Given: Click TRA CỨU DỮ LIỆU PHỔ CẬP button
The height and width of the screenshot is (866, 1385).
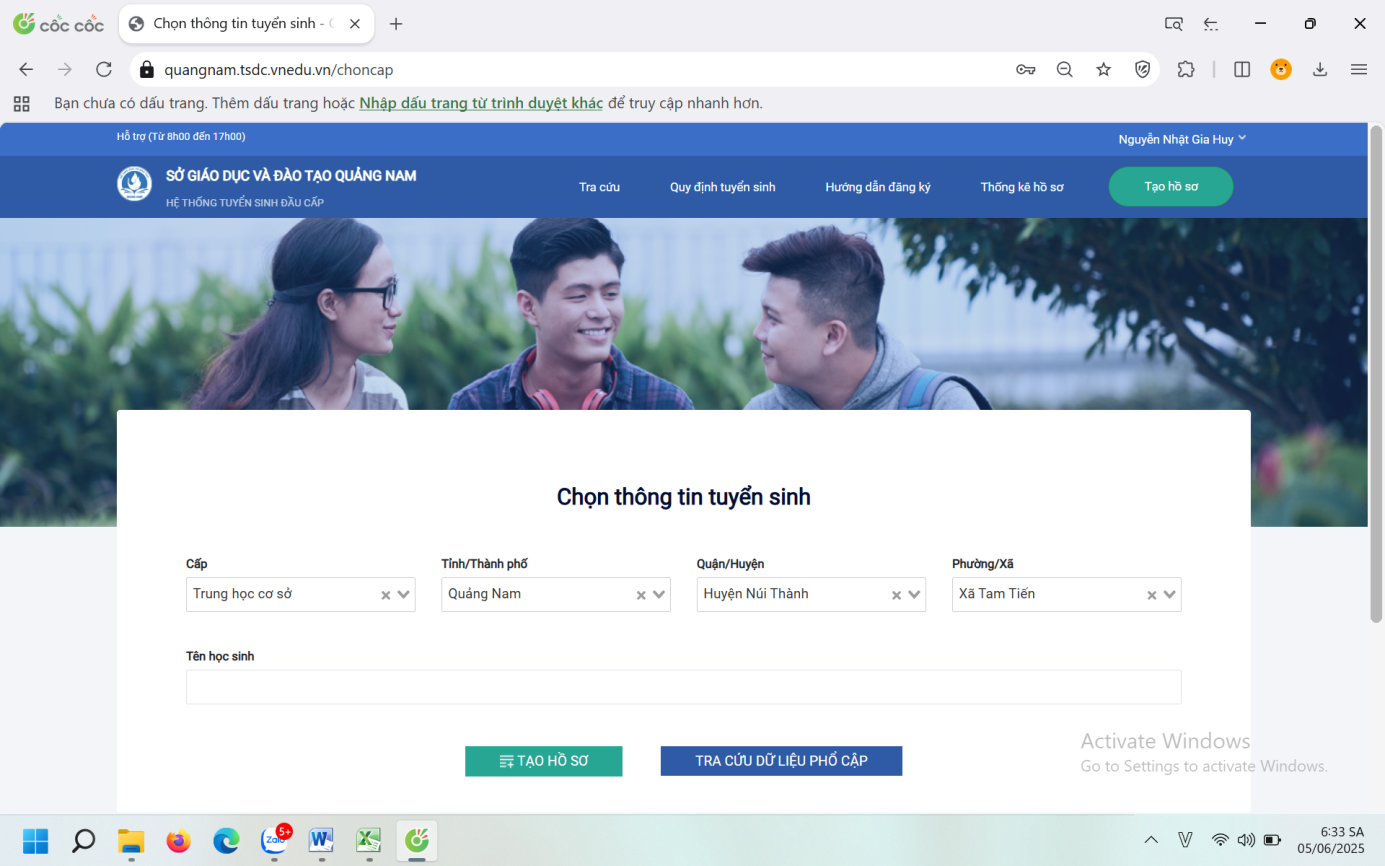Looking at the screenshot, I should [781, 761].
